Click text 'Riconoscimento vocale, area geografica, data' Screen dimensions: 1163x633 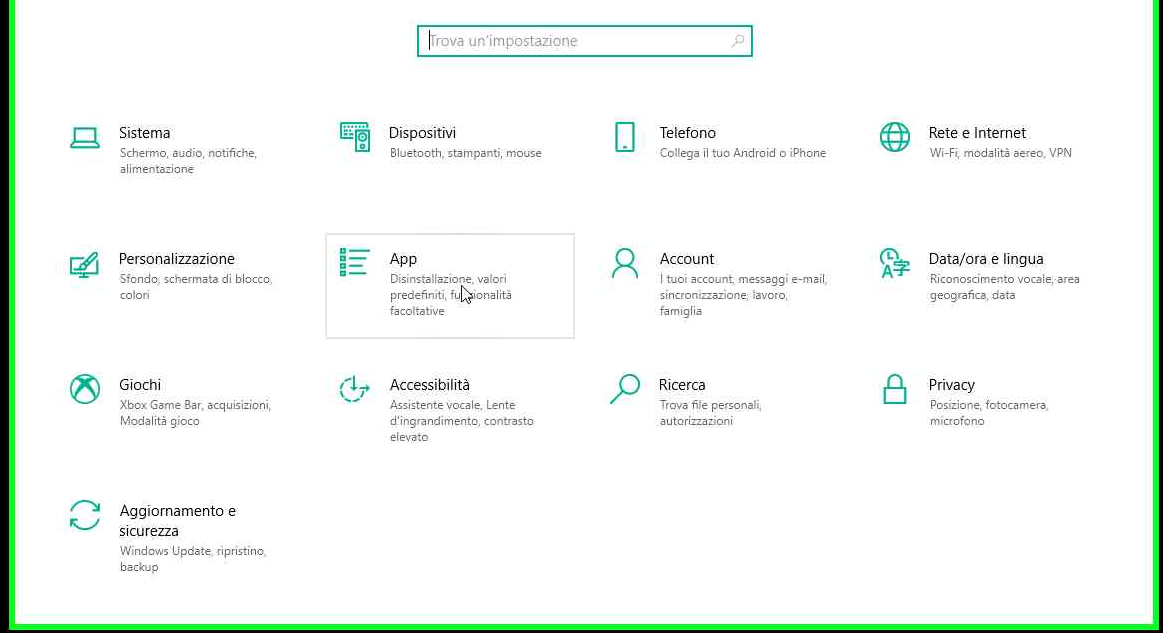click(x=1004, y=287)
